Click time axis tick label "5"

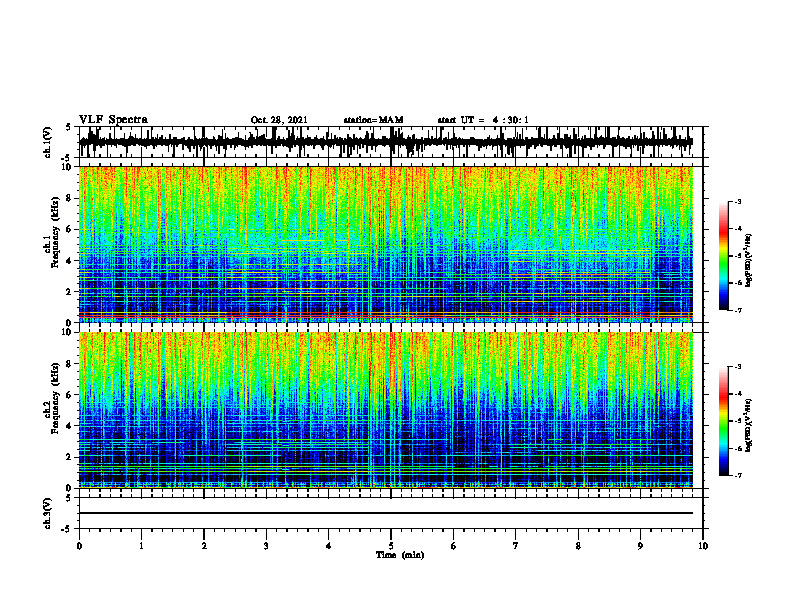click(391, 546)
